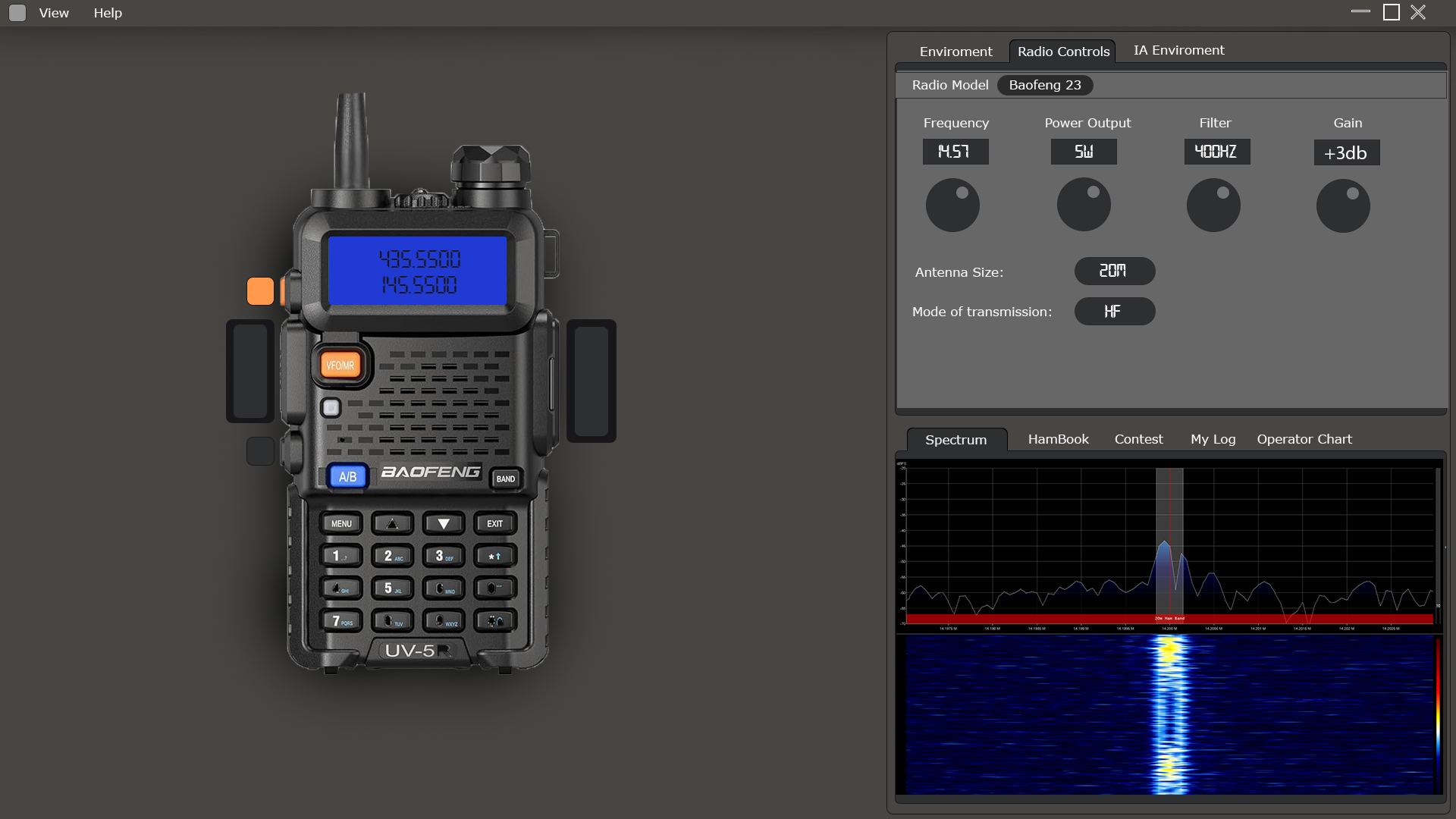Image resolution: width=1456 pixels, height=819 pixels.
Task: Click keypad digit 0 key
Action: click(495, 588)
